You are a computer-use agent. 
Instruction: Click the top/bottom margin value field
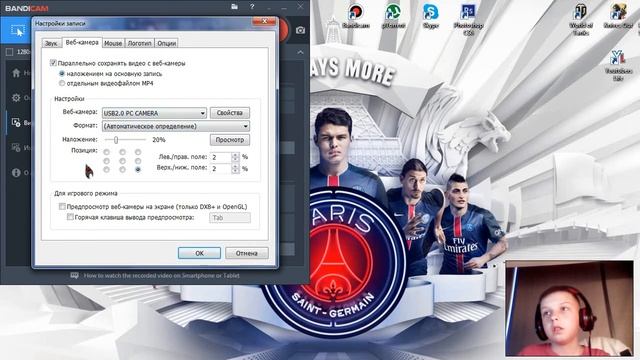[x=221, y=169]
